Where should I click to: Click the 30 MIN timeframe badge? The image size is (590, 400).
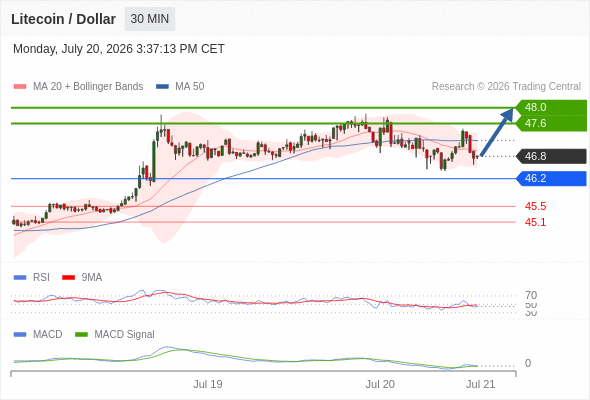tap(150, 19)
